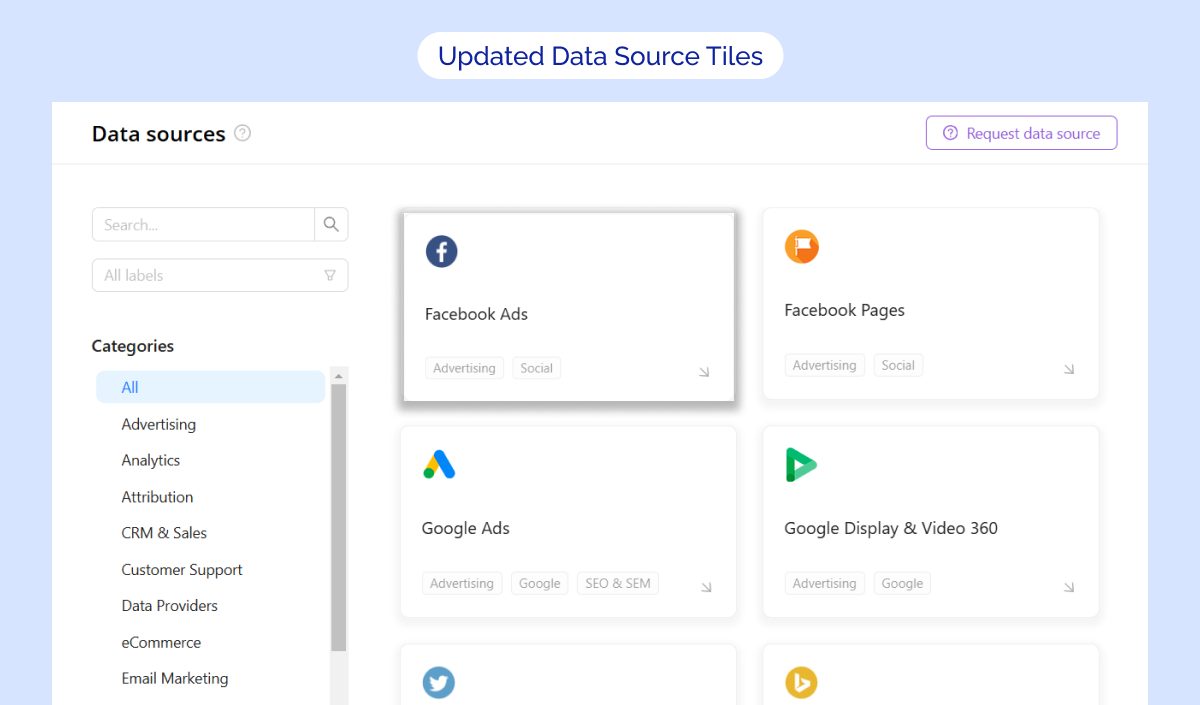Click the categories list scrollbar up arrow
This screenshot has width=1200, height=705.
pos(338,376)
